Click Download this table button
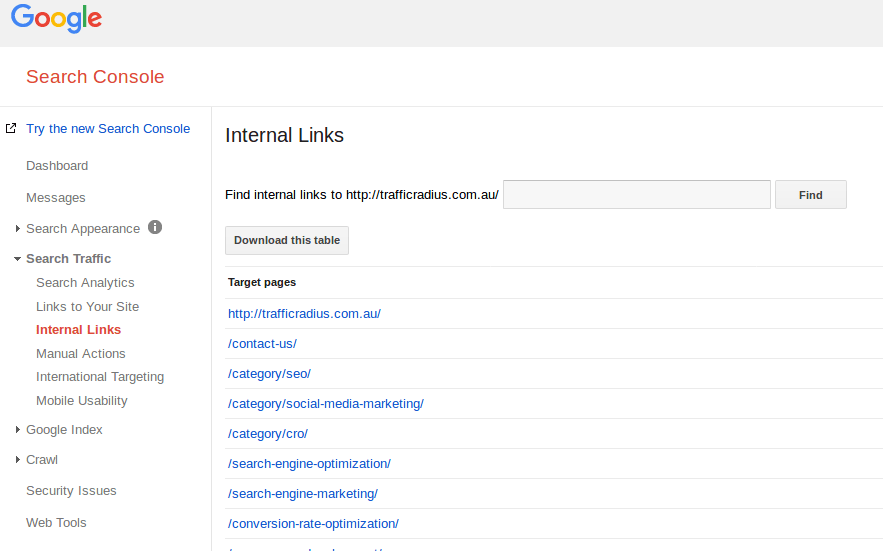Viewport: 883px width, 551px height. (287, 241)
